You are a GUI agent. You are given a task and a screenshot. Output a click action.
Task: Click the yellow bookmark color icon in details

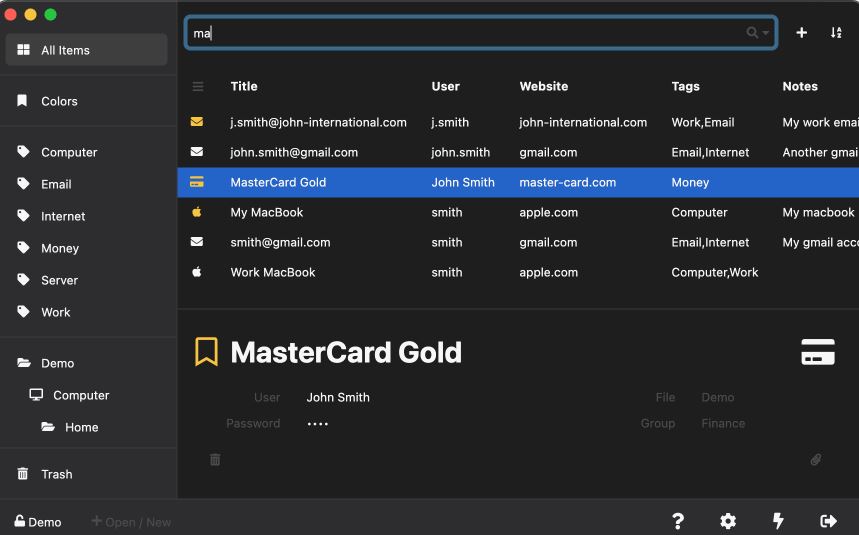point(207,352)
